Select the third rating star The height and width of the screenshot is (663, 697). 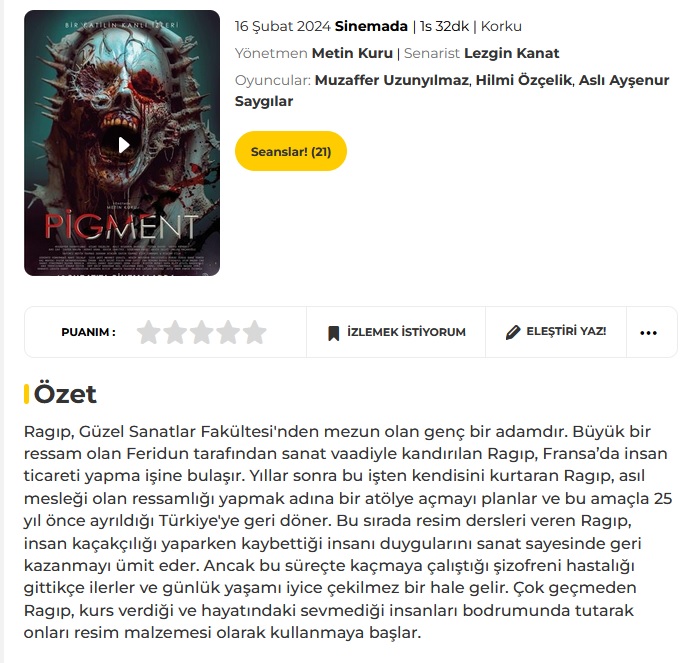[x=201, y=332]
